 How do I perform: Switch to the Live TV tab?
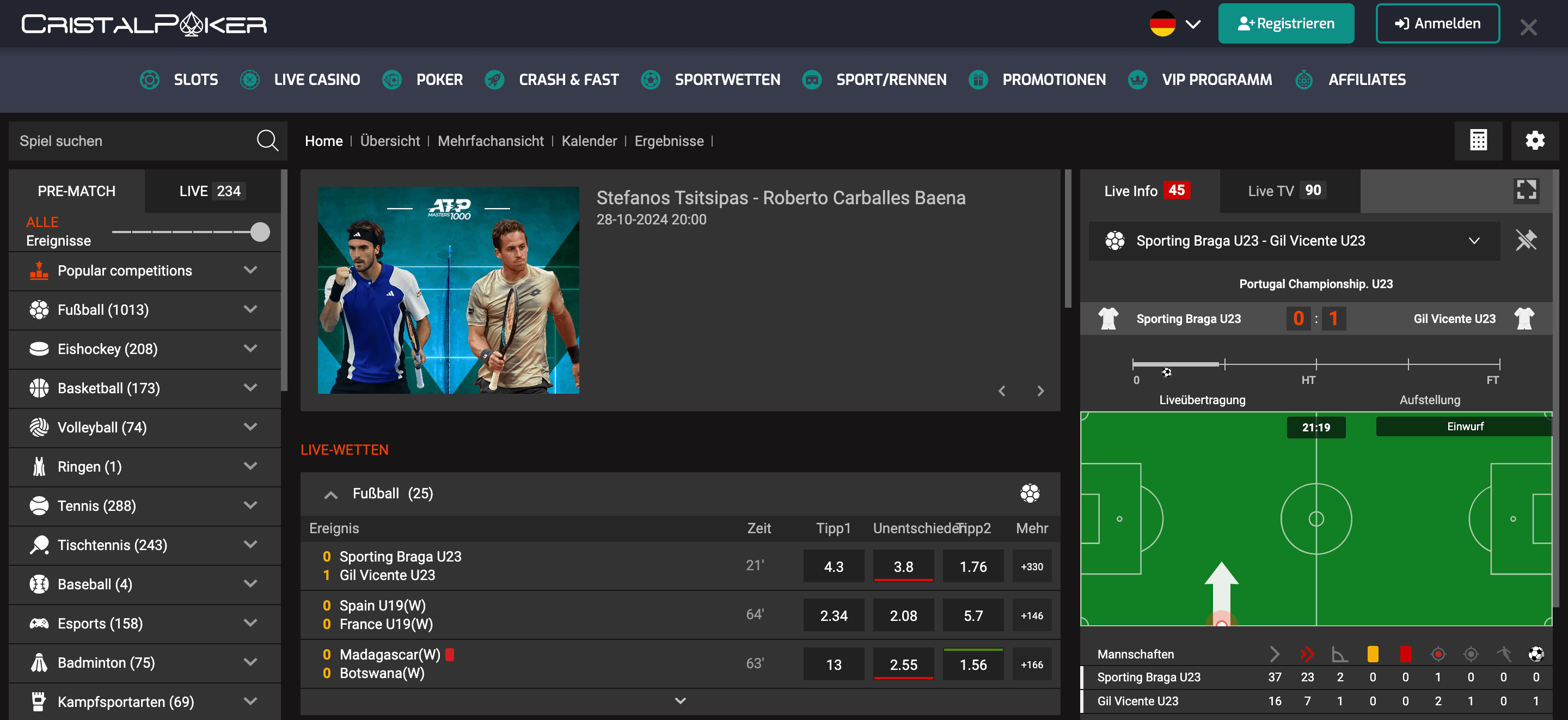point(1289,191)
